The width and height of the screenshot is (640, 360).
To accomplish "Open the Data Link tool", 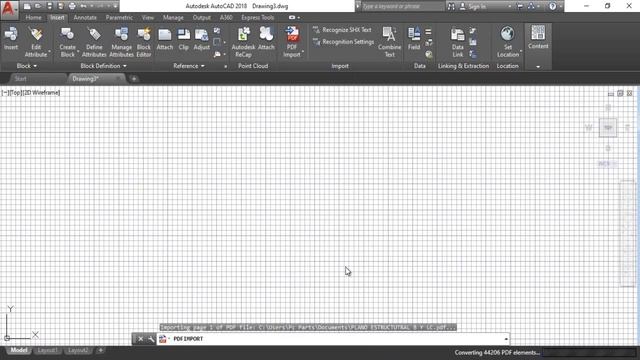I will [458, 42].
